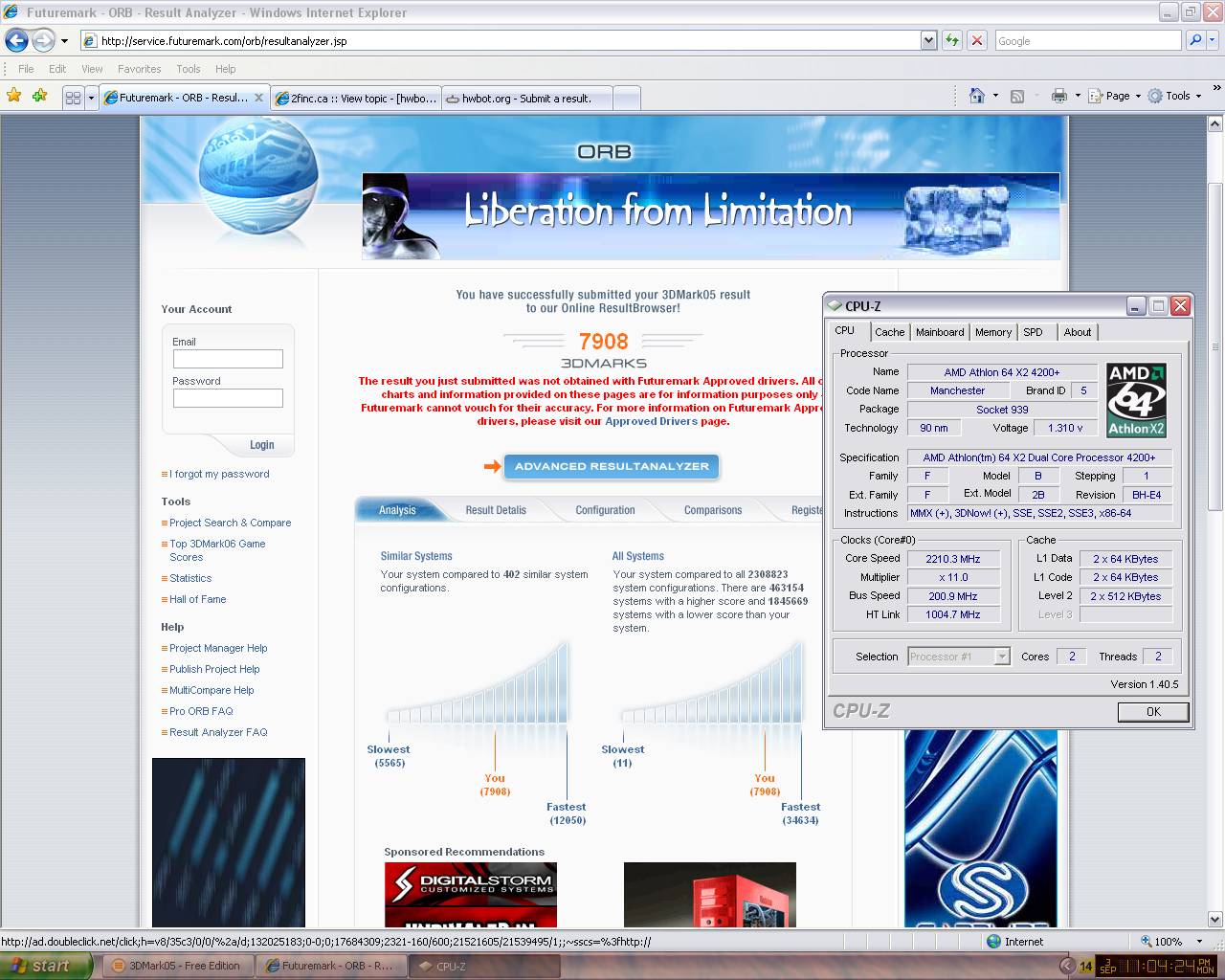
Task: Click the Print icon
Action: tap(1058, 96)
